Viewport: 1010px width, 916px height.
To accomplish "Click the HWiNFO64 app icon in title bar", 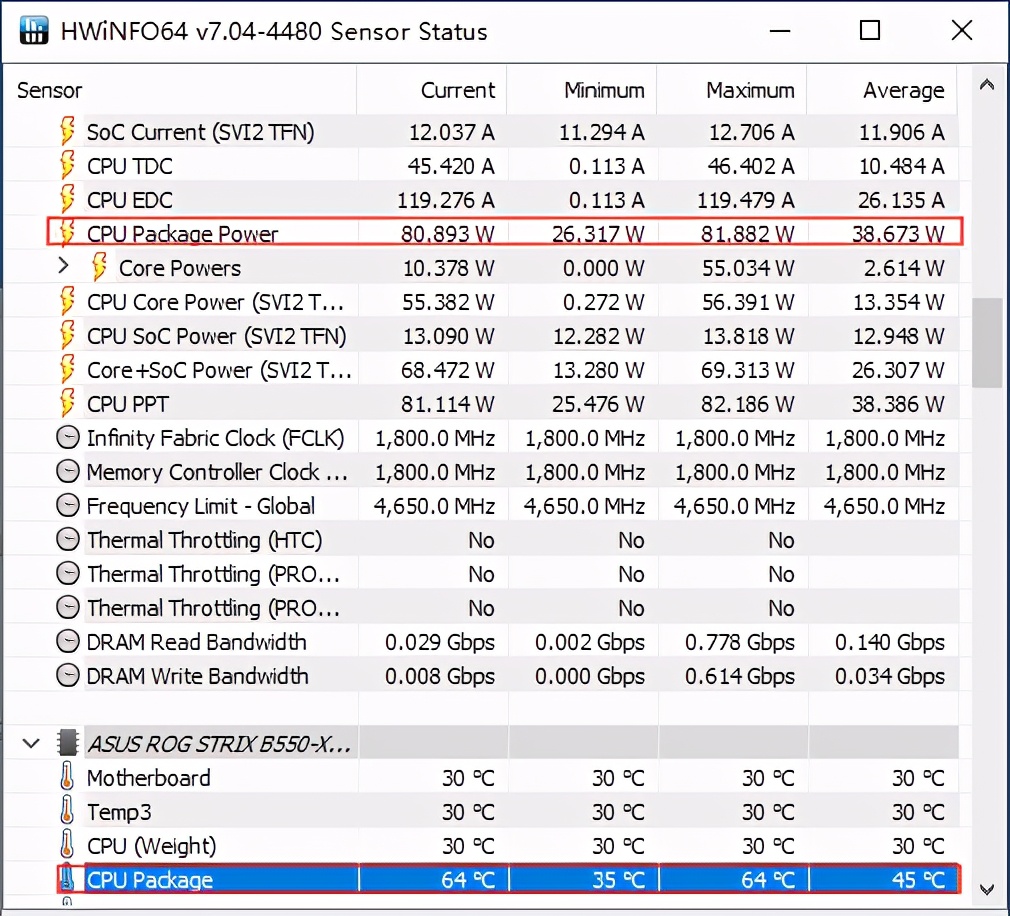I will 33,30.
